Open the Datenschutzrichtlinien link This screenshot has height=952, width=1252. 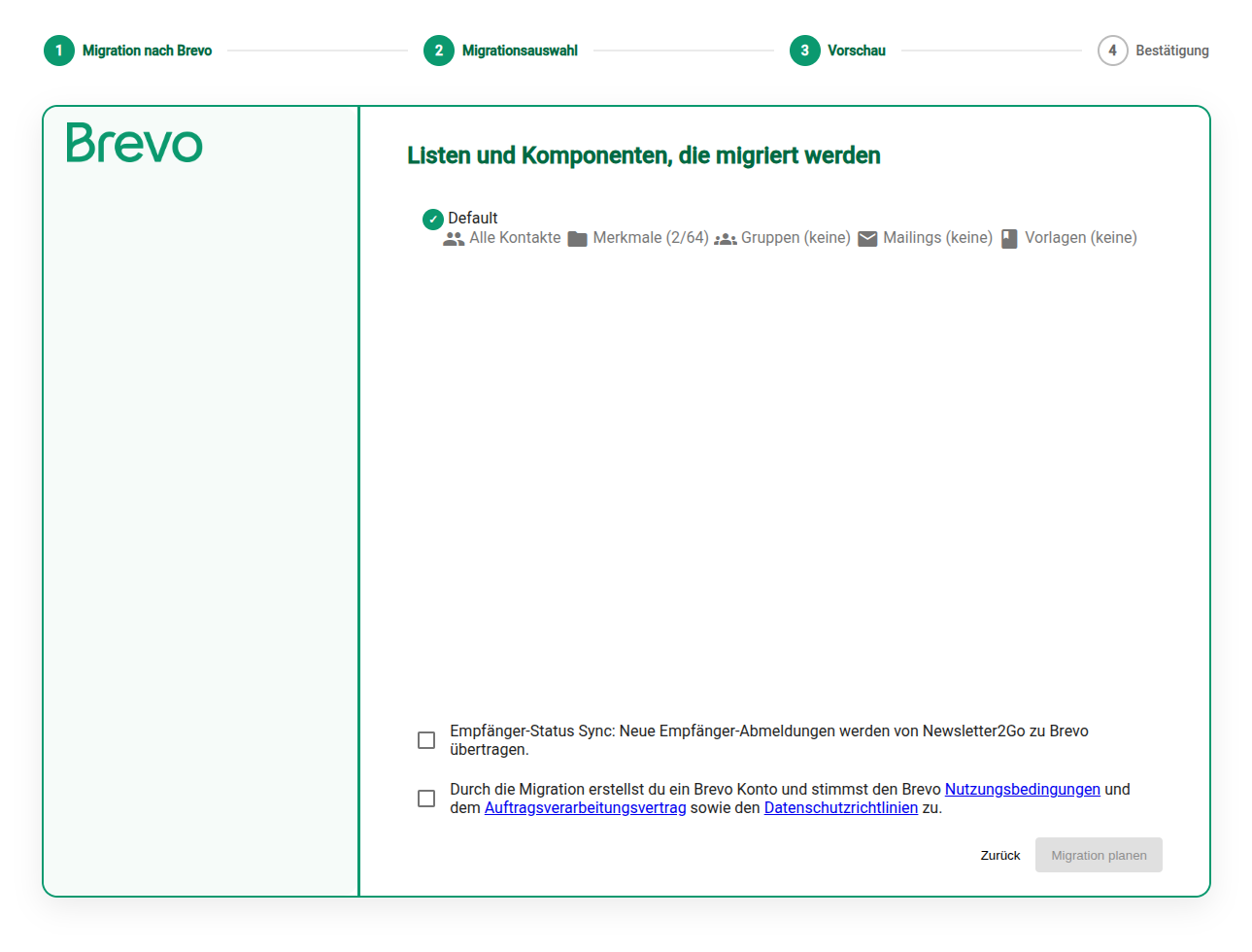[841, 808]
